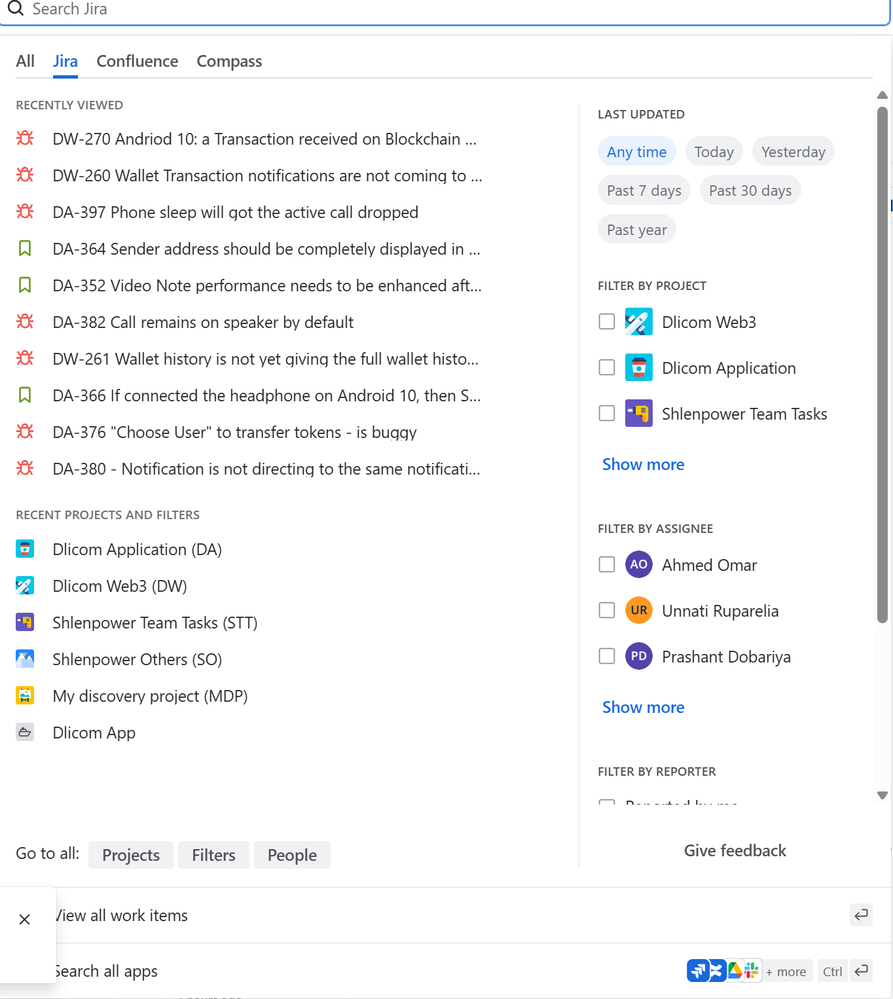Screen dimensions: 893x999
Task: Click Dlicom Application (DA) project icon in recent list
Action: [x=25, y=549]
